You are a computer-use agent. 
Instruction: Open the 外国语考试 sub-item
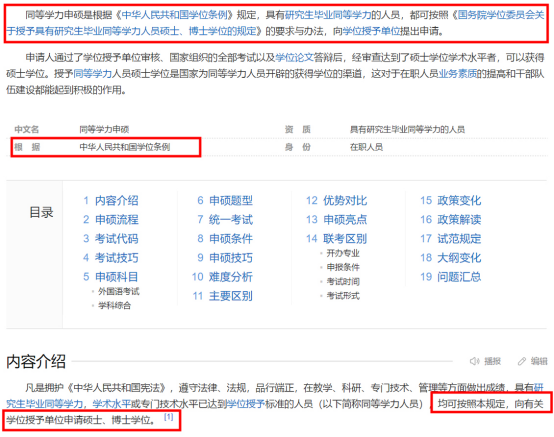point(119,291)
